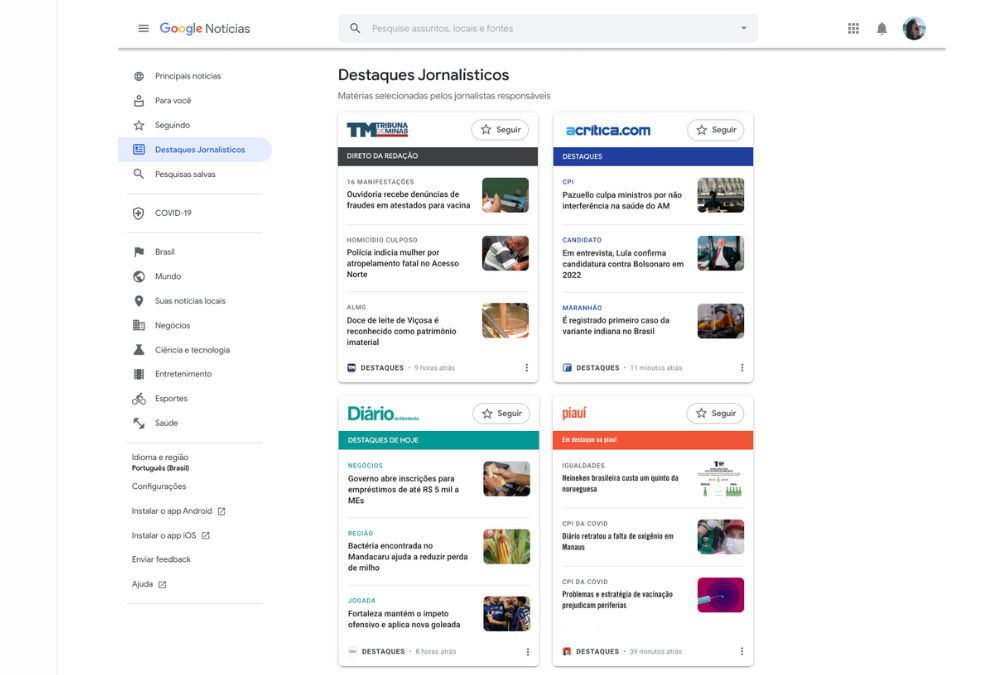
Task: Click the Entretenimento film icon
Action: [139, 374]
